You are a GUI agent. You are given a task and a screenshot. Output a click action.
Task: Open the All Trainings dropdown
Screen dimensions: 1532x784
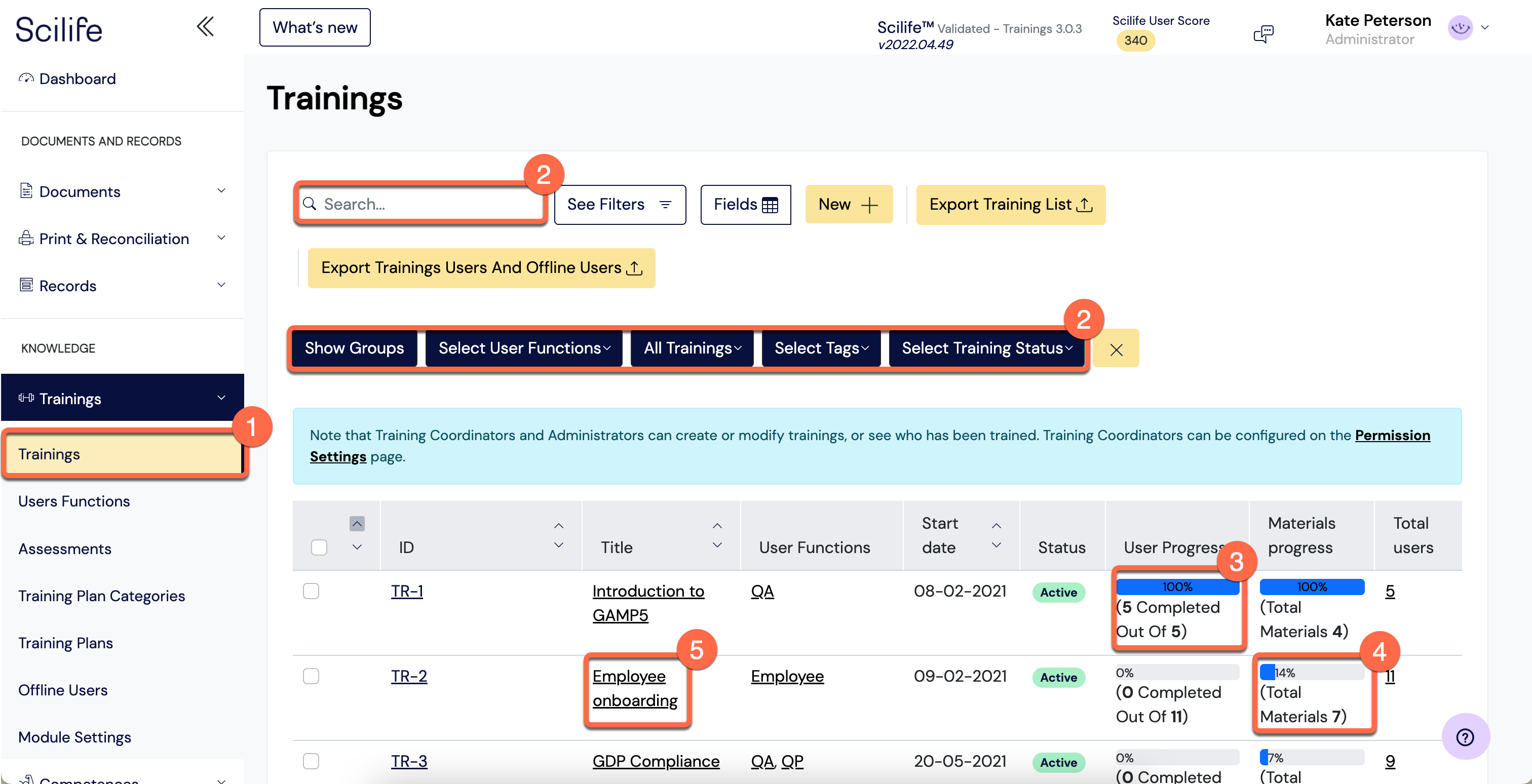tap(692, 348)
